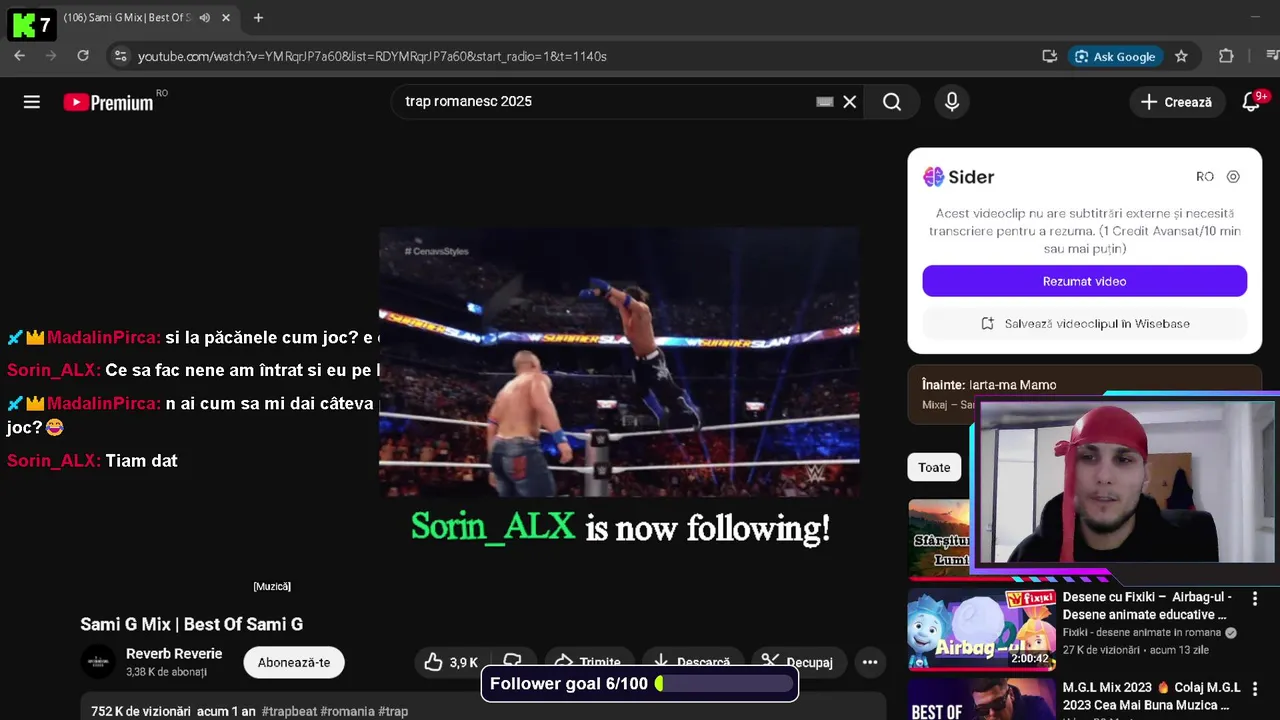The width and height of the screenshot is (1280, 720).
Task: Select the Toate filter chip
Action: point(934,467)
